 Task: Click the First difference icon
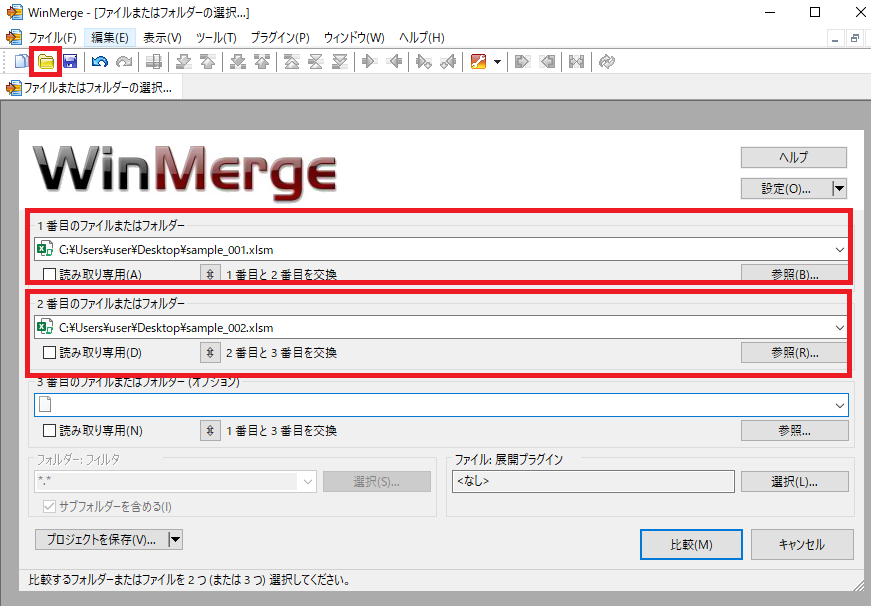pos(292,61)
